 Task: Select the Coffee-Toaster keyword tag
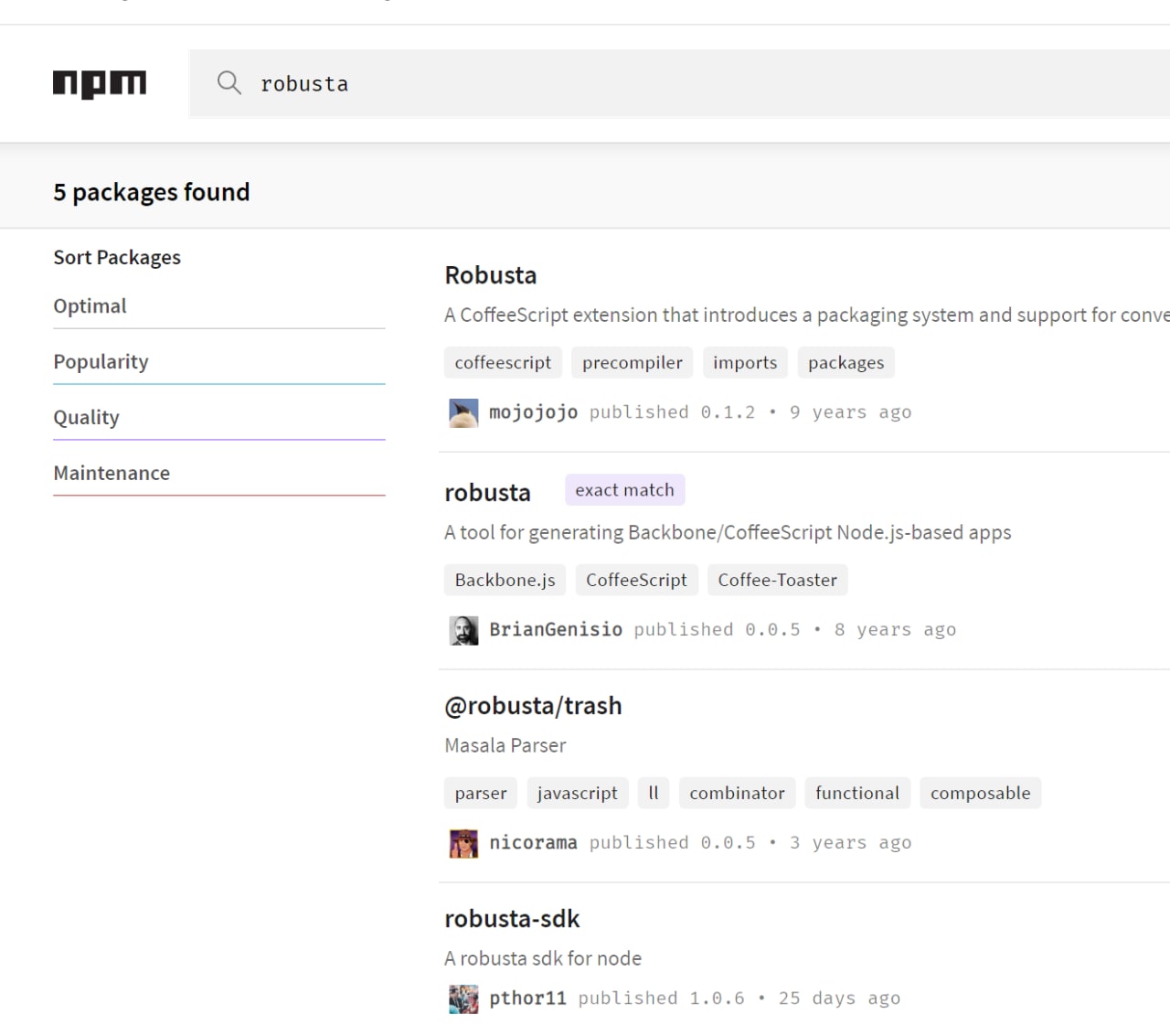778,581
